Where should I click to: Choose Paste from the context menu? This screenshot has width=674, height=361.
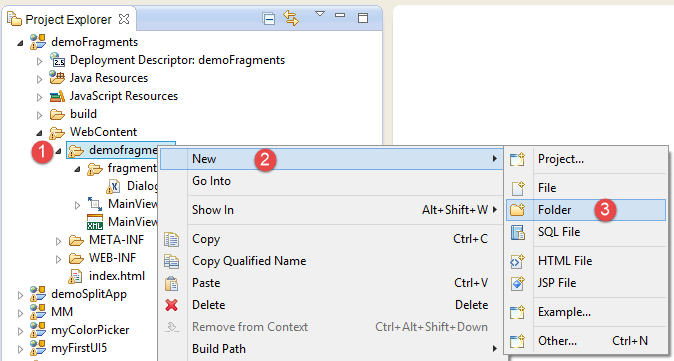tap(331, 283)
